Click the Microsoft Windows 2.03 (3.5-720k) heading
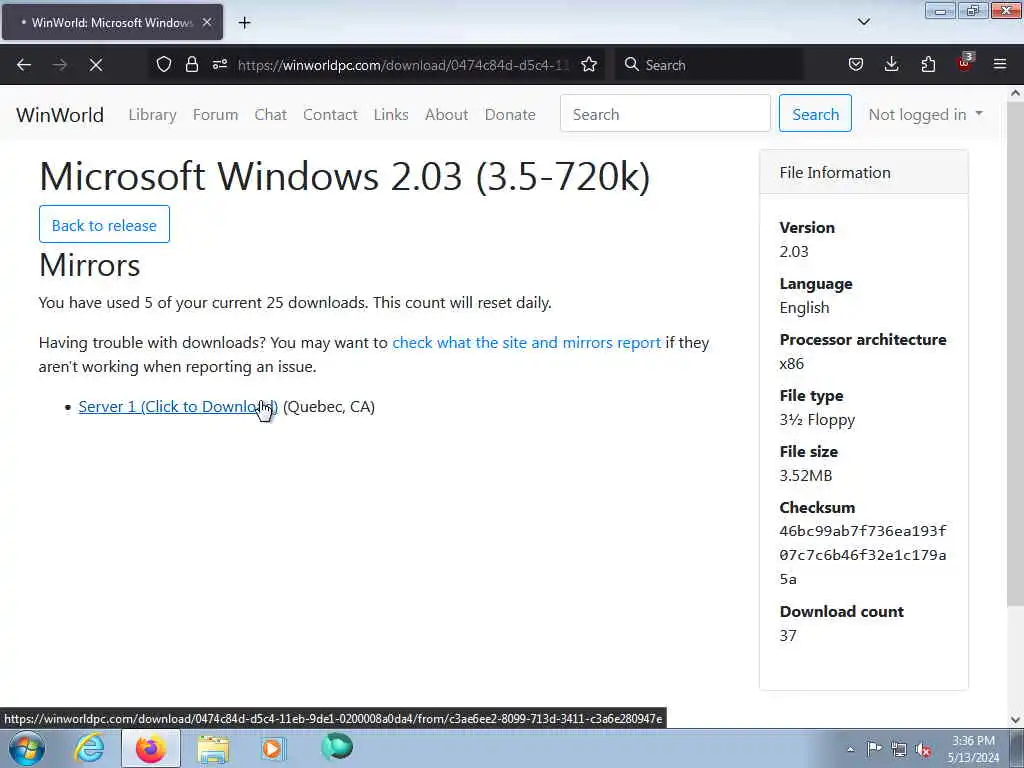Screen dimensions: 1024x768 [x=345, y=176]
